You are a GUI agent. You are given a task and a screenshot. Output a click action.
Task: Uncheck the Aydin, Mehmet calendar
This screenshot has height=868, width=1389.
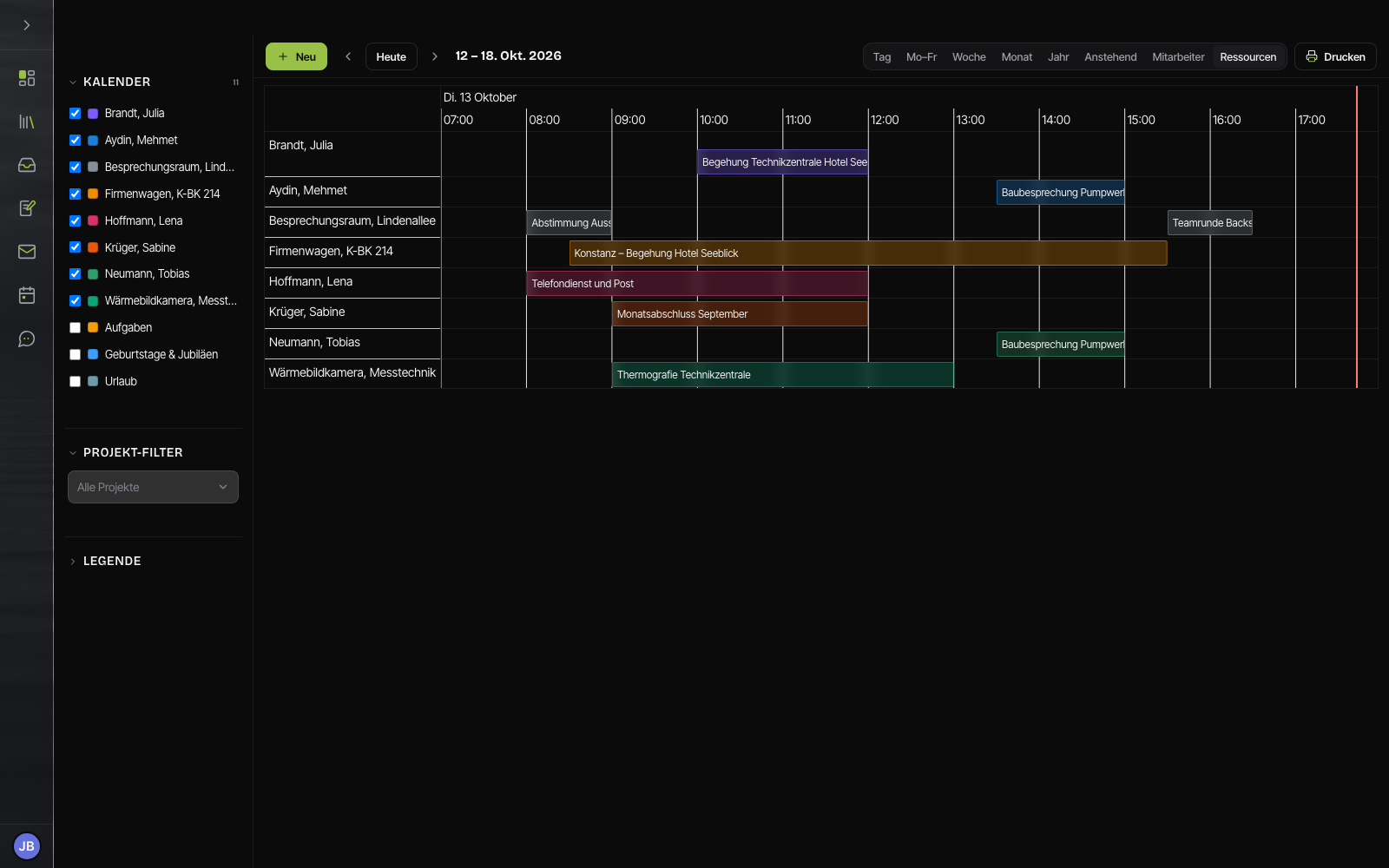click(75, 140)
